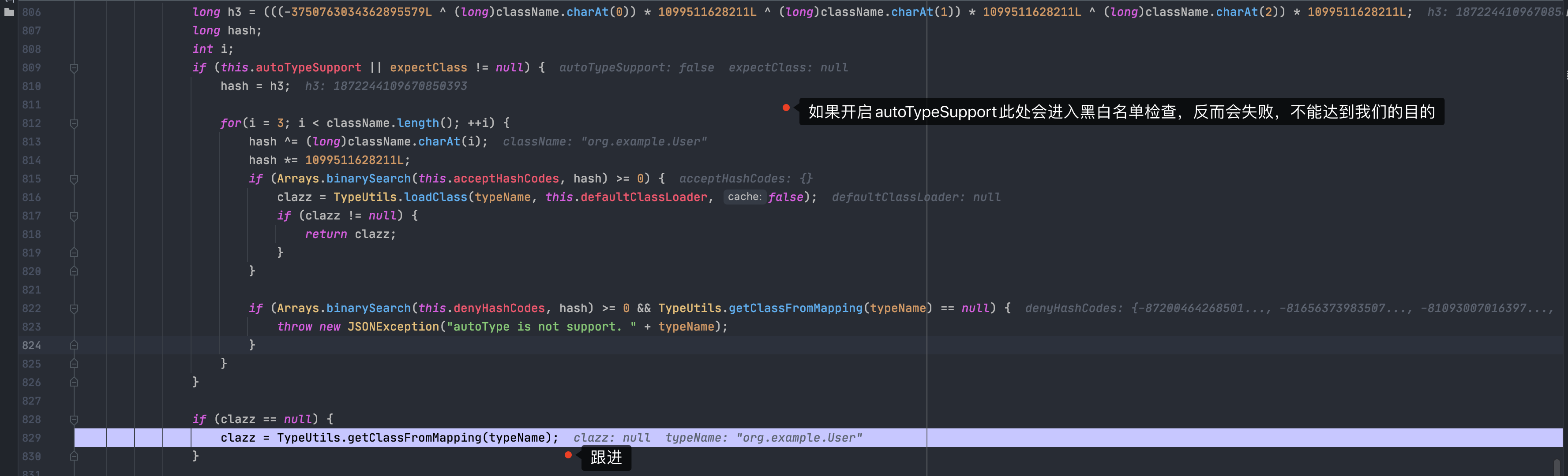Collapse the acceptHashCodes if block at line 815
The width and height of the screenshot is (1568, 476).
click(x=74, y=179)
